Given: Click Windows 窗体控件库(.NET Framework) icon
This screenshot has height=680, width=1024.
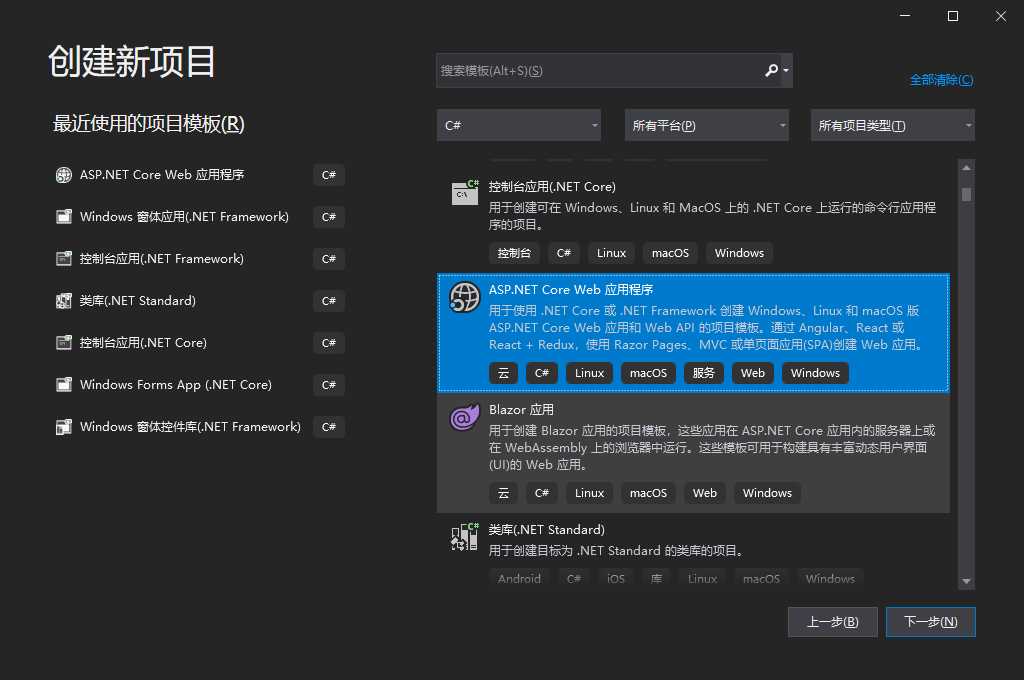Looking at the screenshot, I should click(63, 427).
